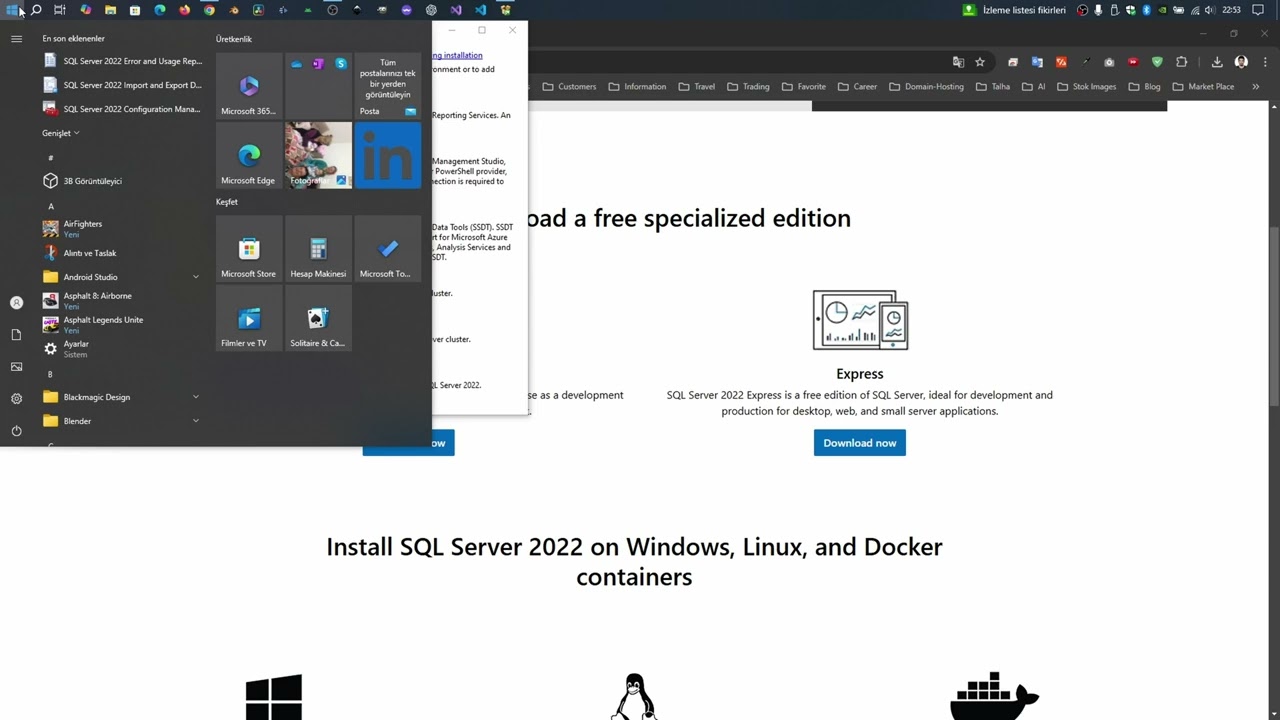Click the Bluetooth tray icon
Screen dimensions: 1280x720
[1146, 10]
